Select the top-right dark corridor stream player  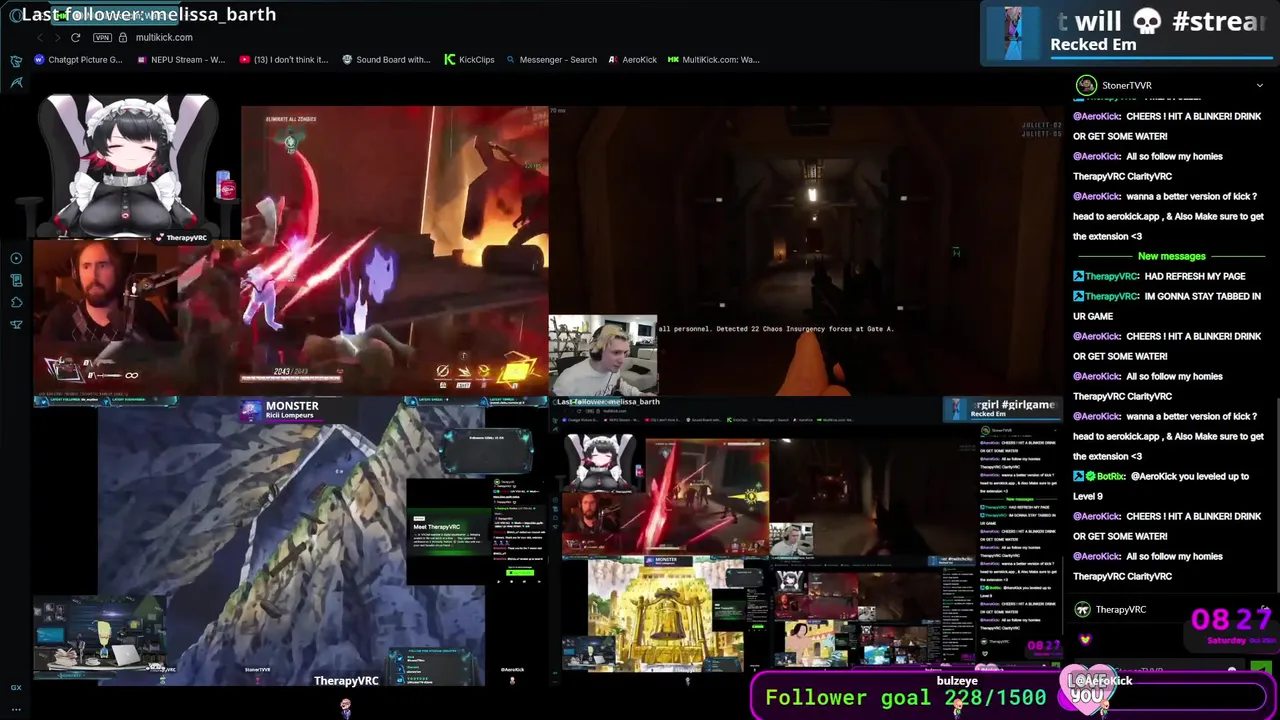pyautogui.click(x=806, y=250)
